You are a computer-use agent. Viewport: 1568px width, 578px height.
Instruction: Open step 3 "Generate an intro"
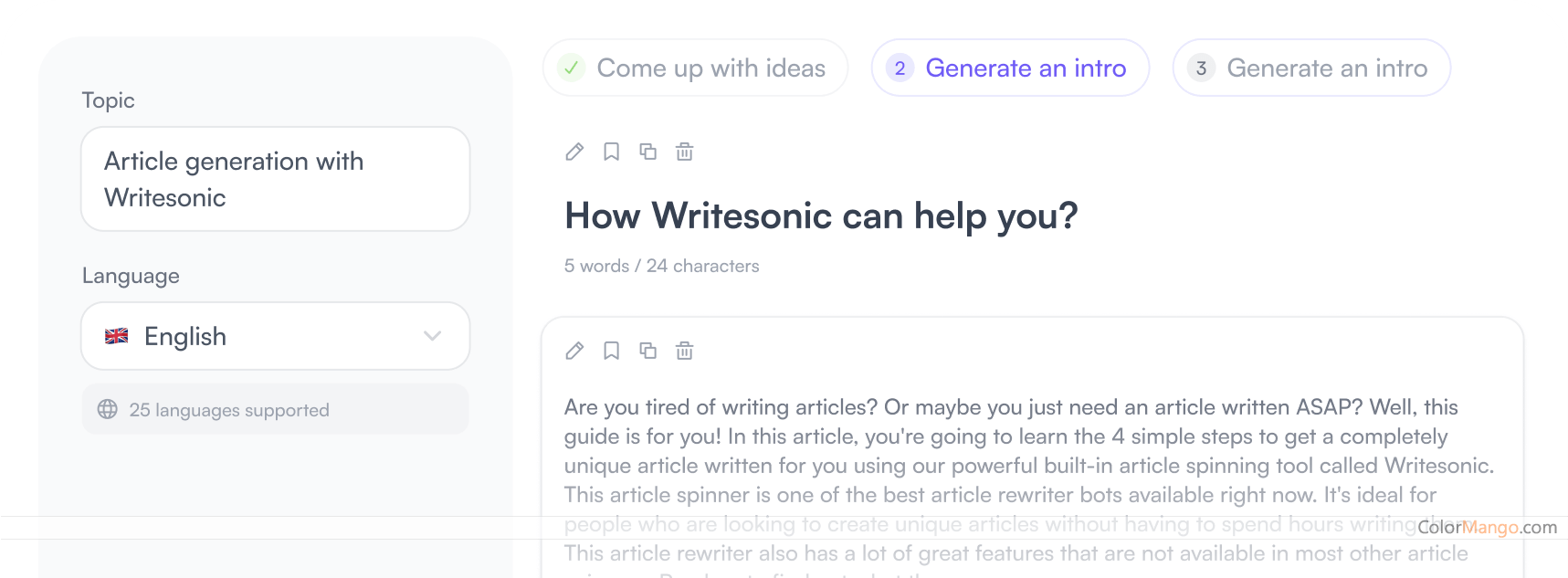[1310, 68]
